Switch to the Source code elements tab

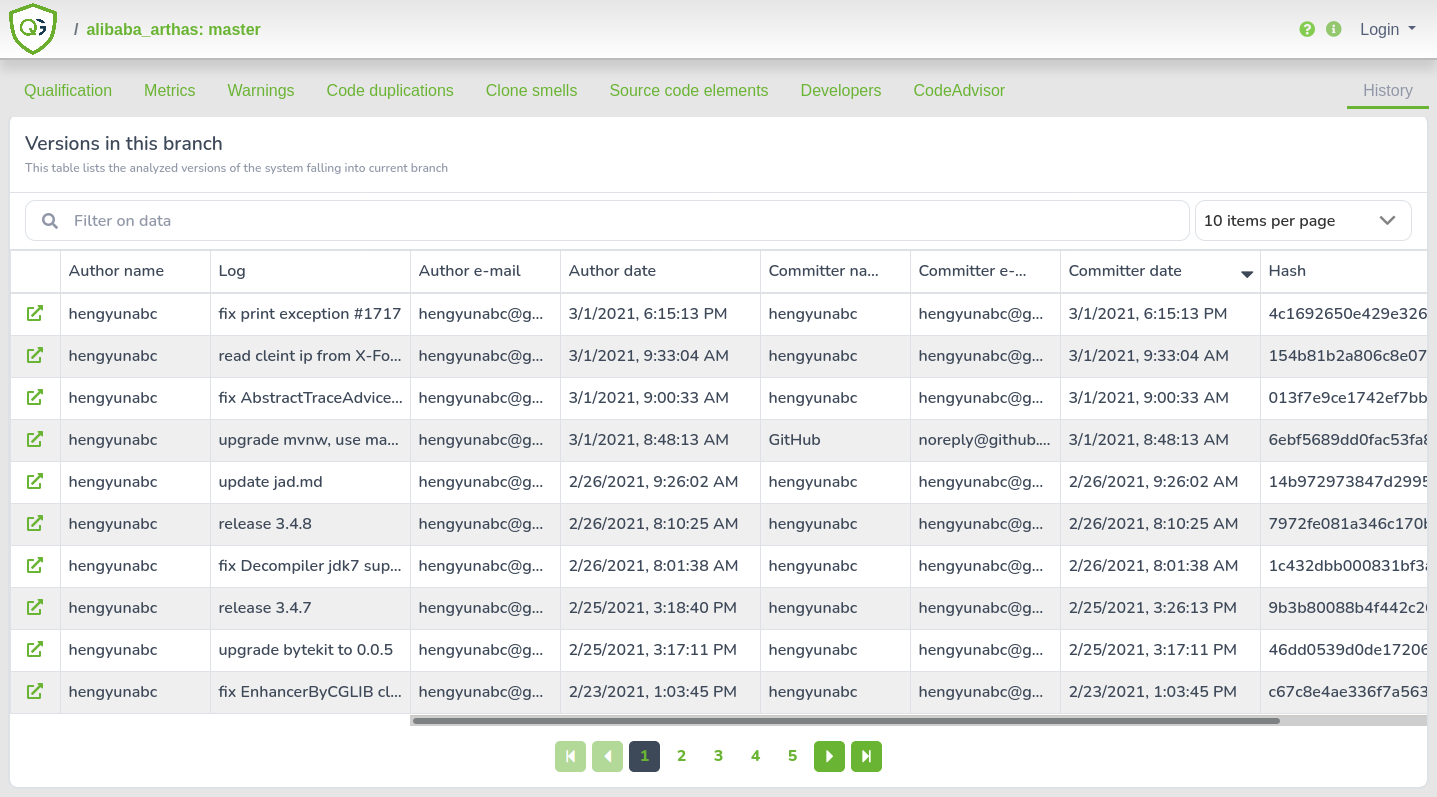(689, 90)
